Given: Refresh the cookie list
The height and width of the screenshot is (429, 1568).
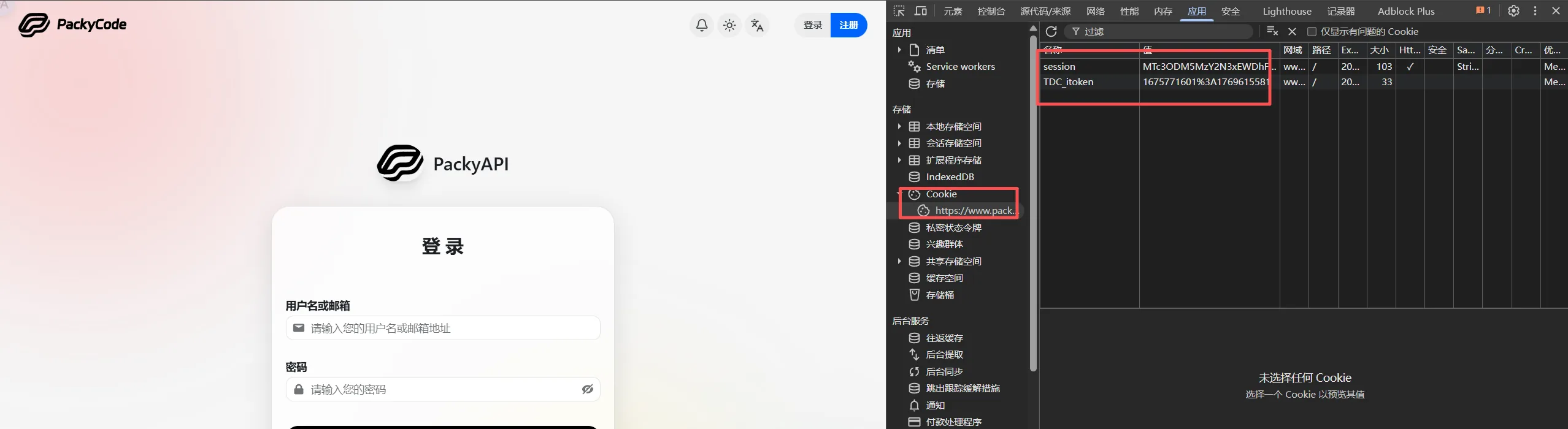Looking at the screenshot, I should (1051, 31).
